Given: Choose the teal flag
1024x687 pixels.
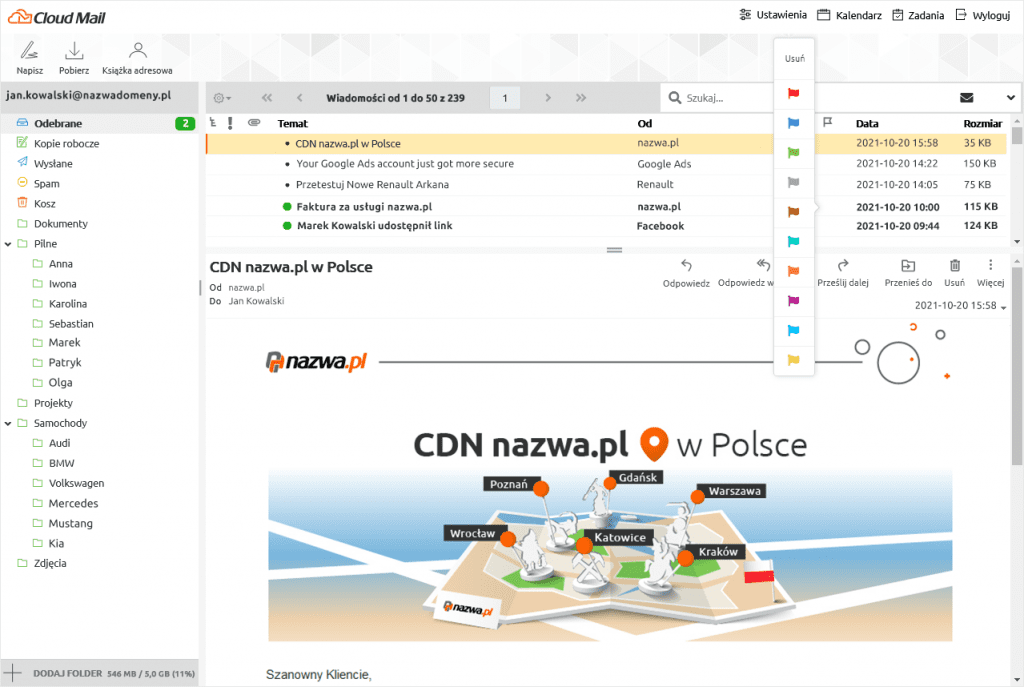Looking at the screenshot, I should pos(793,242).
